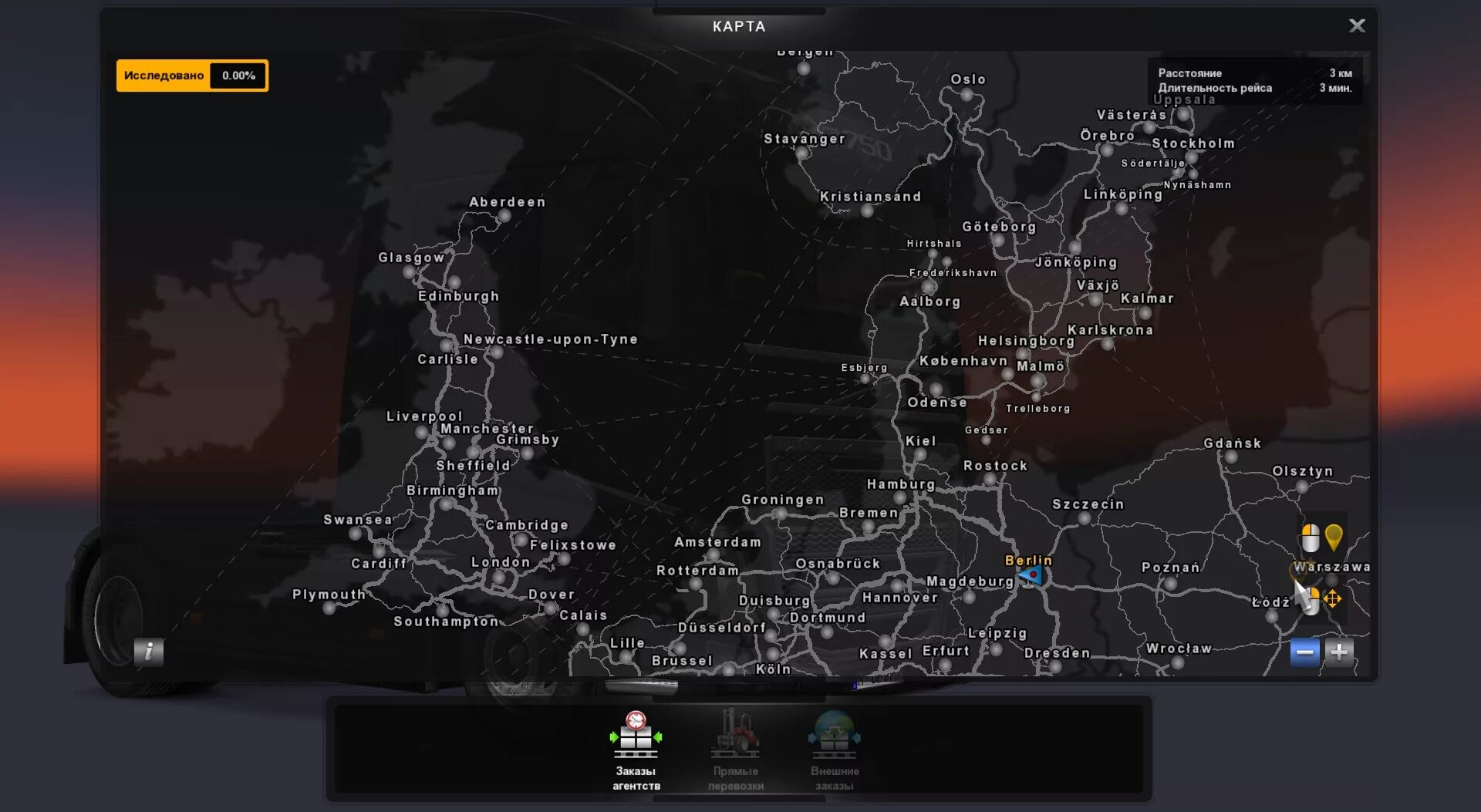The image size is (1481, 812).
Task: Open the map info legend button
Action: (149, 652)
